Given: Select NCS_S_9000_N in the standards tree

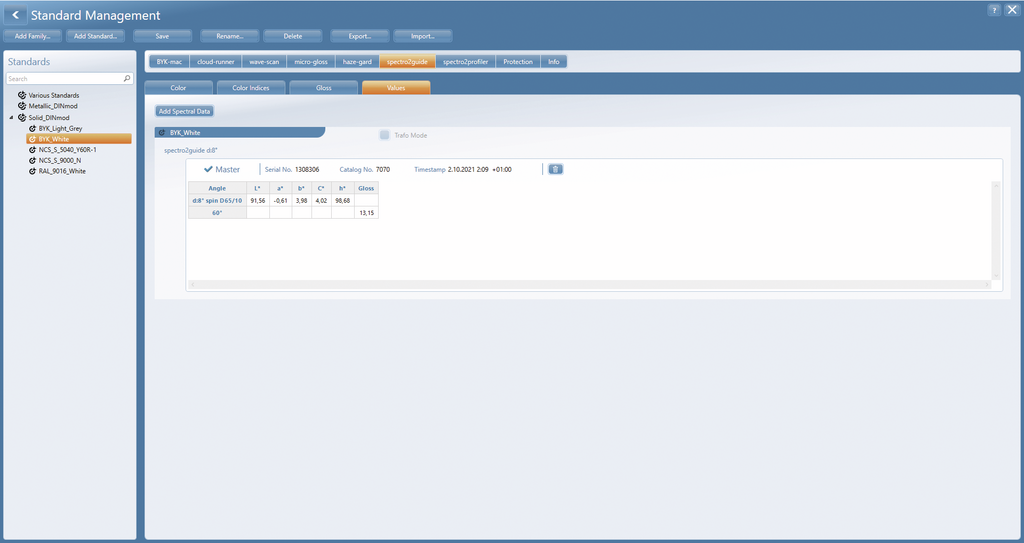Looking at the screenshot, I should click(x=59, y=160).
